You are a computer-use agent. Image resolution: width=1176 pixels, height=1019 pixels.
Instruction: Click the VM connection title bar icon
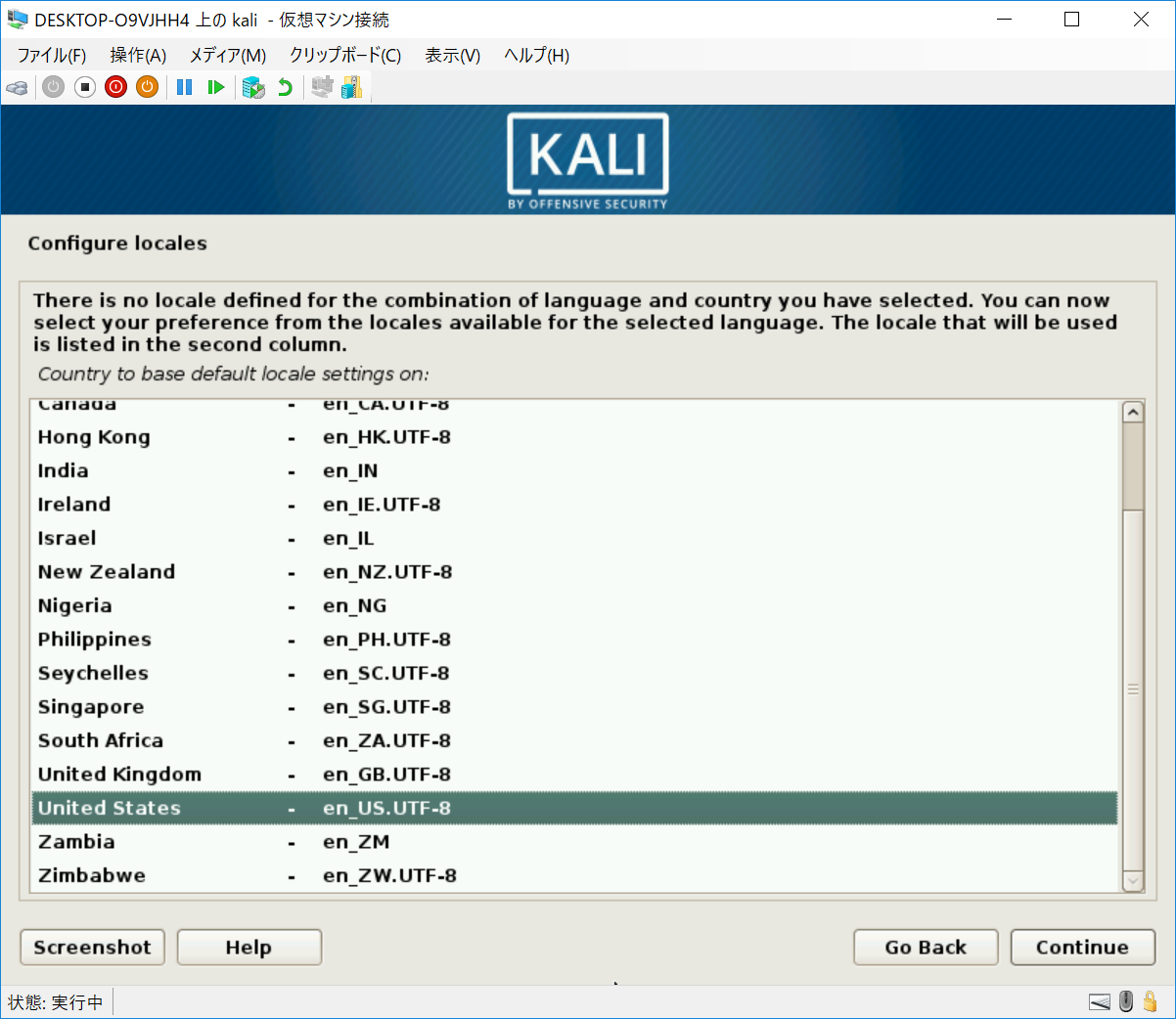(18, 20)
